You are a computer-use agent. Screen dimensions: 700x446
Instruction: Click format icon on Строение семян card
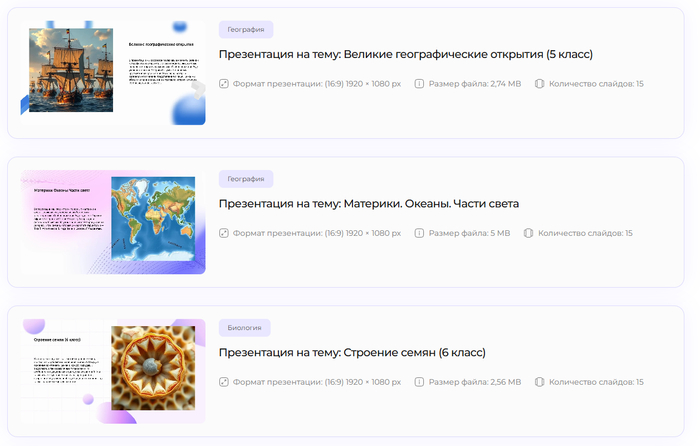pos(224,382)
